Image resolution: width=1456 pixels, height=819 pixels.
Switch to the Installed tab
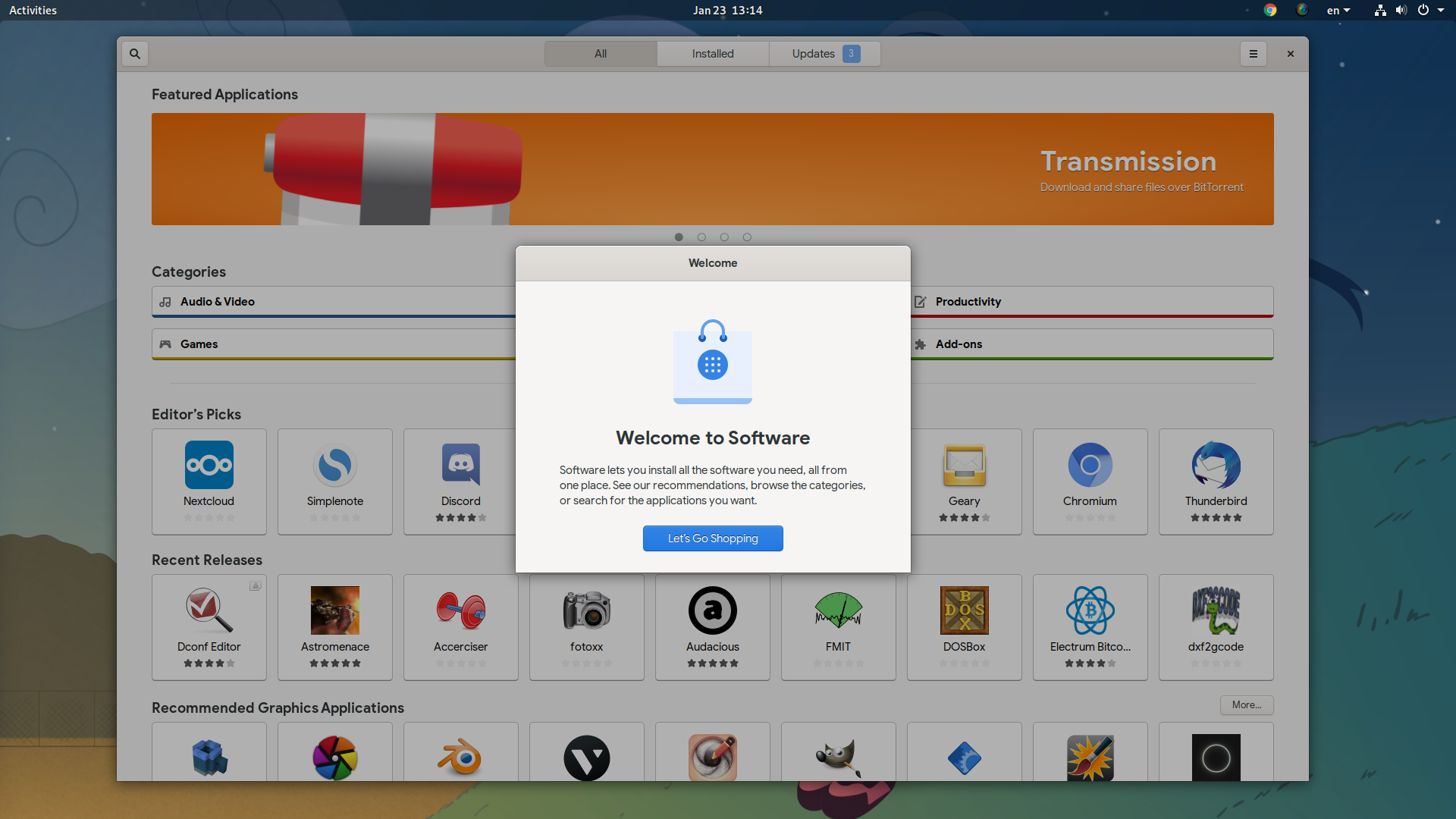pyautogui.click(x=713, y=54)
